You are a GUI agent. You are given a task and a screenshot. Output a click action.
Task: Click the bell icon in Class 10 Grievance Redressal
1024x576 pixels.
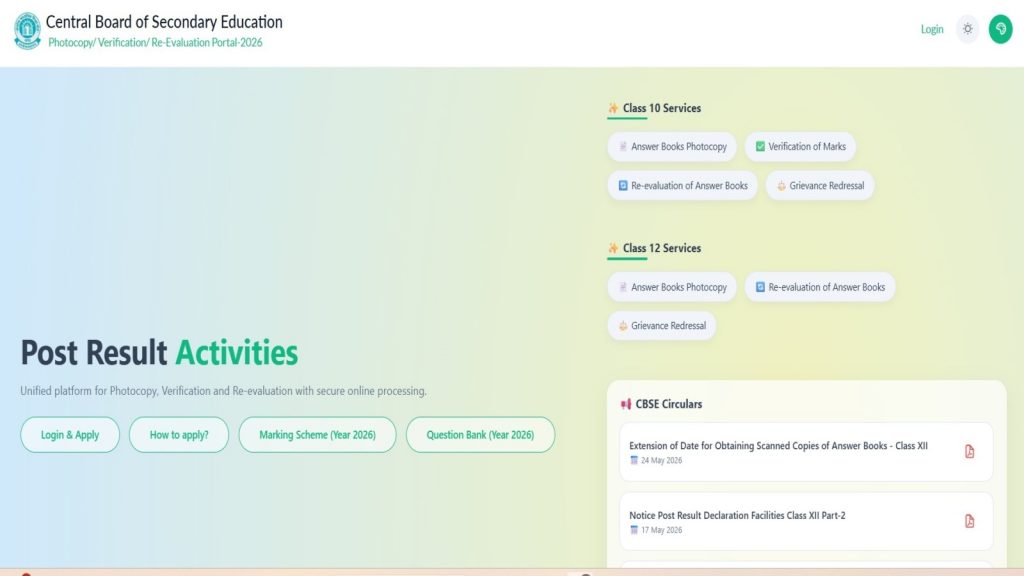(781, 186)
